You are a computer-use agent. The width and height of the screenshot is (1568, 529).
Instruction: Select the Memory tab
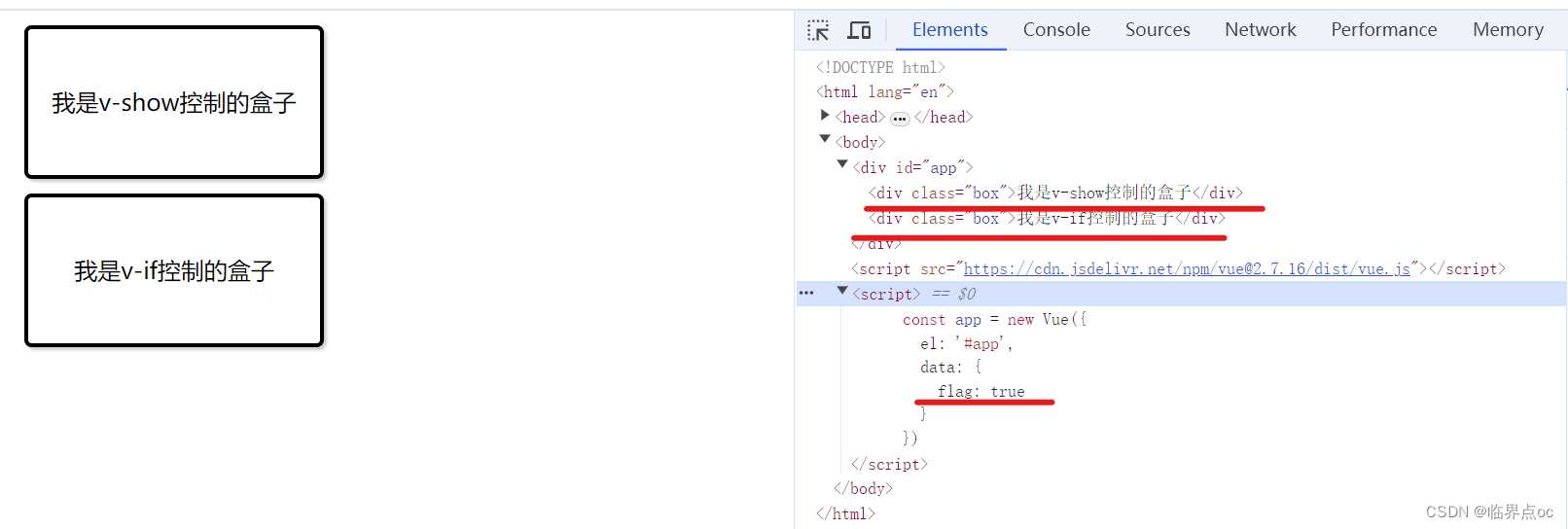pos(1508,30)
